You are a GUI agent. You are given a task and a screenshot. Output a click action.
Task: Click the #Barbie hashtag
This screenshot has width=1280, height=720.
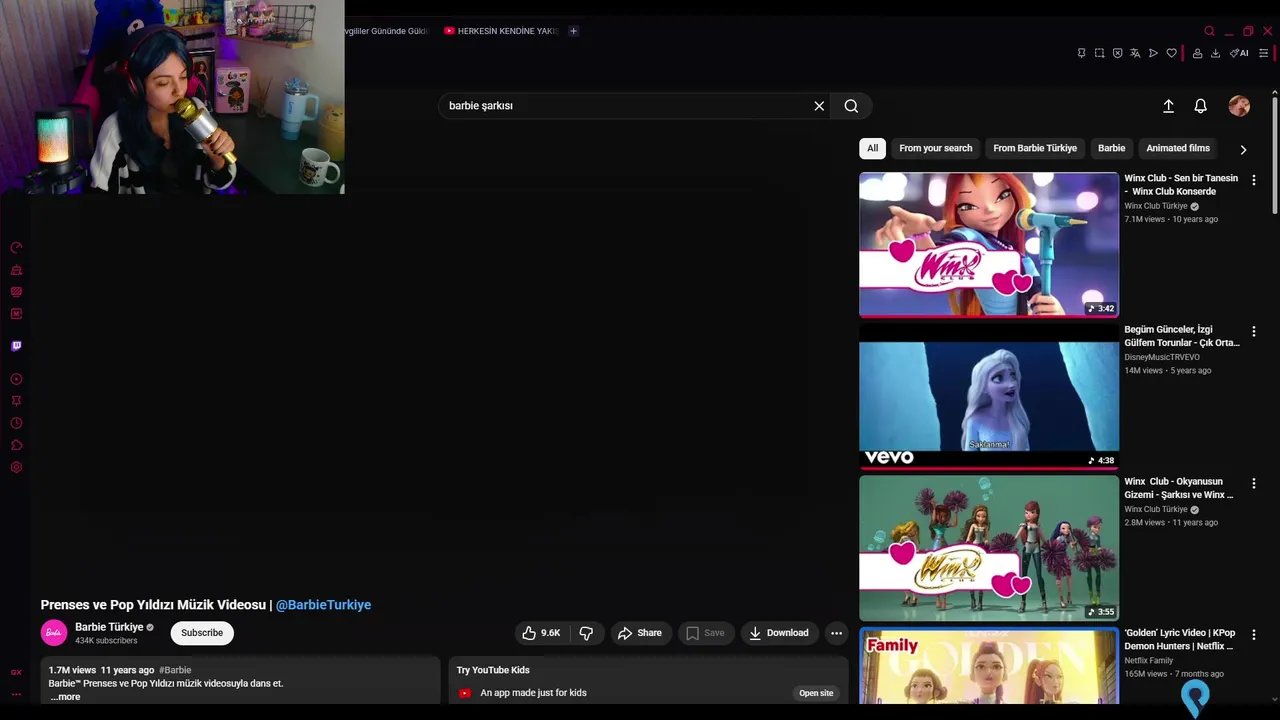pos(175,670)
